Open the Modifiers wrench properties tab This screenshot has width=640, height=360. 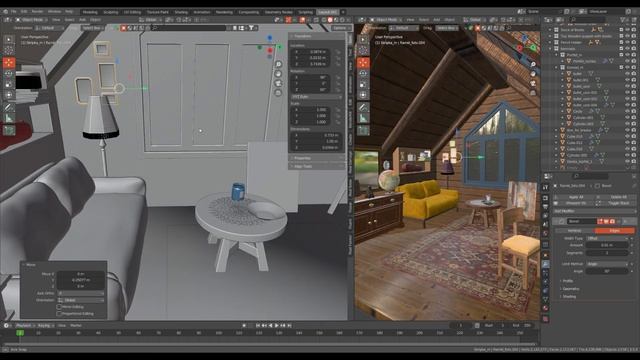[x=545, y=264]
